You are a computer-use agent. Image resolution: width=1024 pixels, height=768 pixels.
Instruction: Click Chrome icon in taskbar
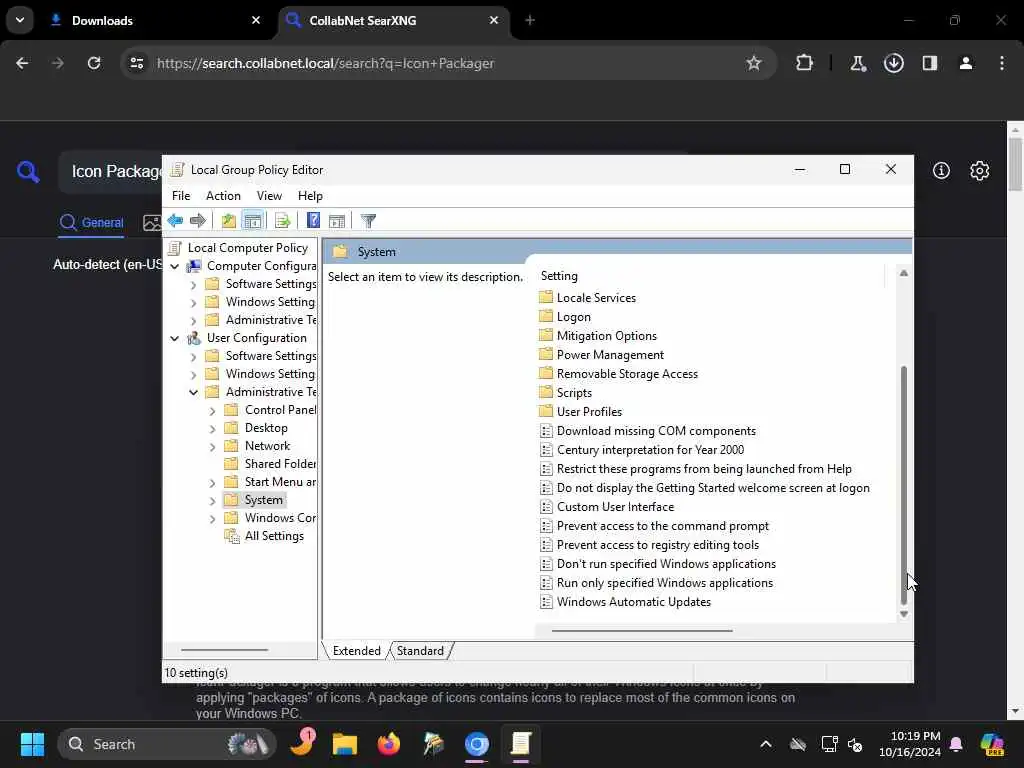pos(477,744)
